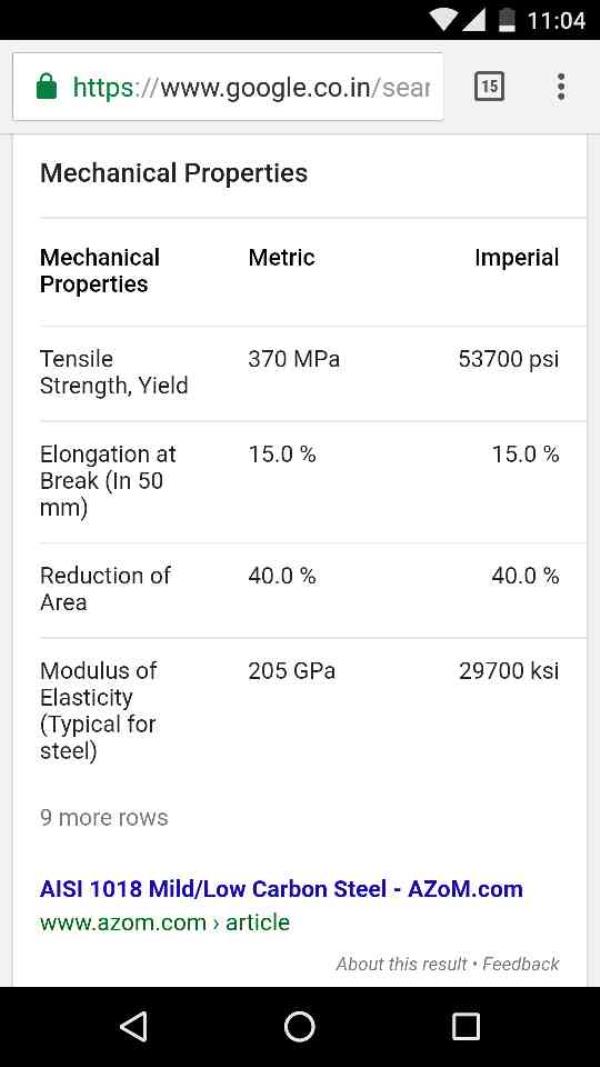Tap "About this result" link
The image size is (600, 1067).
401,964
